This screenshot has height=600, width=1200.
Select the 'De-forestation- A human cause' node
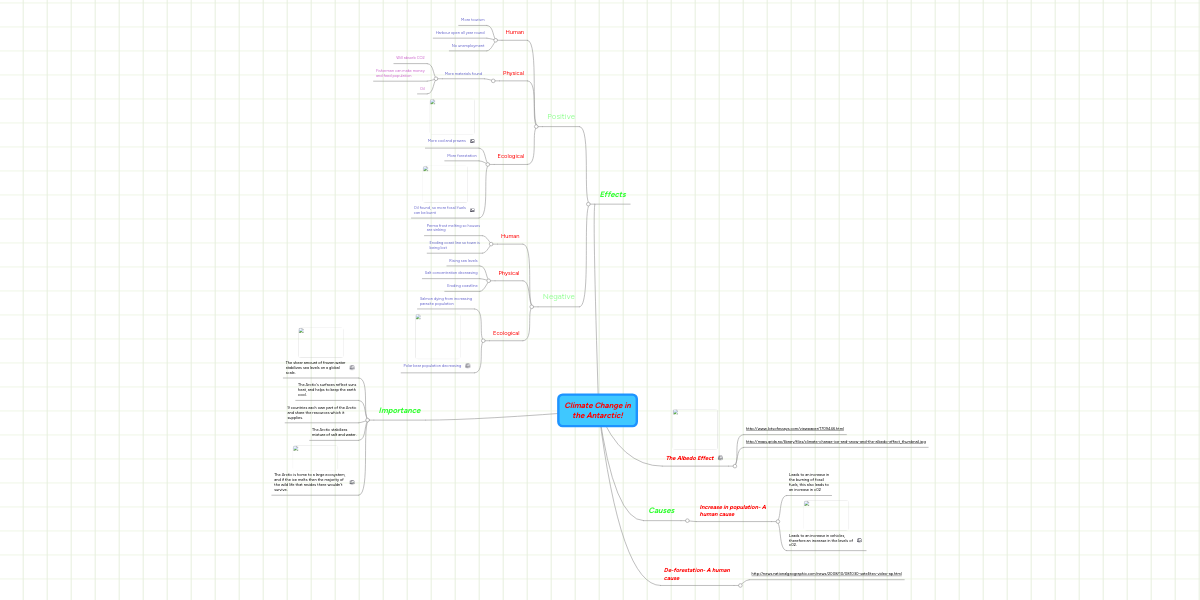point(697,574)
